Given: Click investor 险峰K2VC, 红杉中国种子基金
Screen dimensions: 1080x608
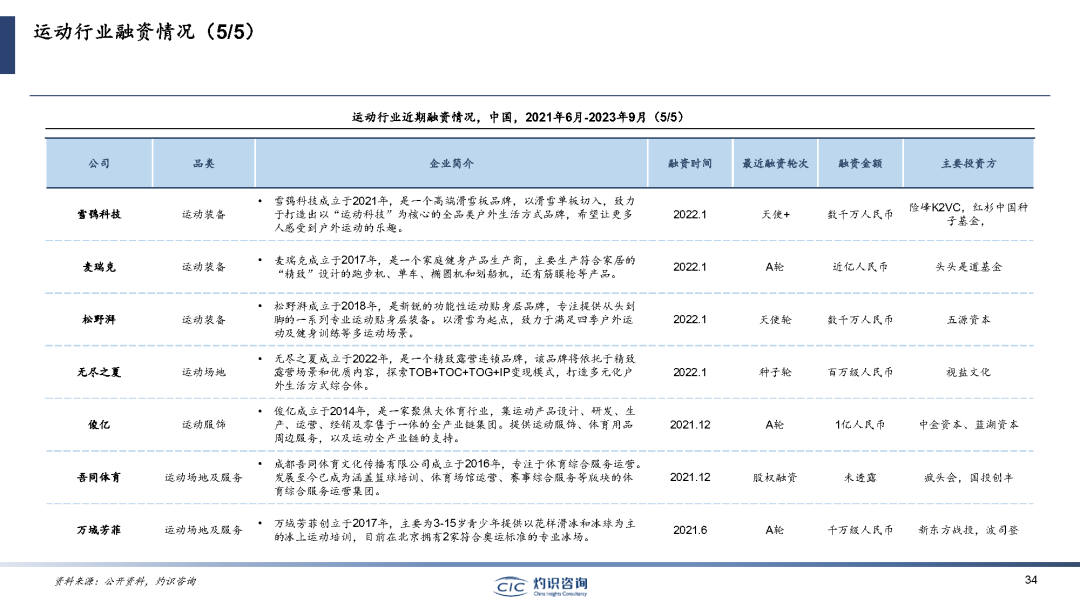Looking at the screenshot, I should (968, 214).
